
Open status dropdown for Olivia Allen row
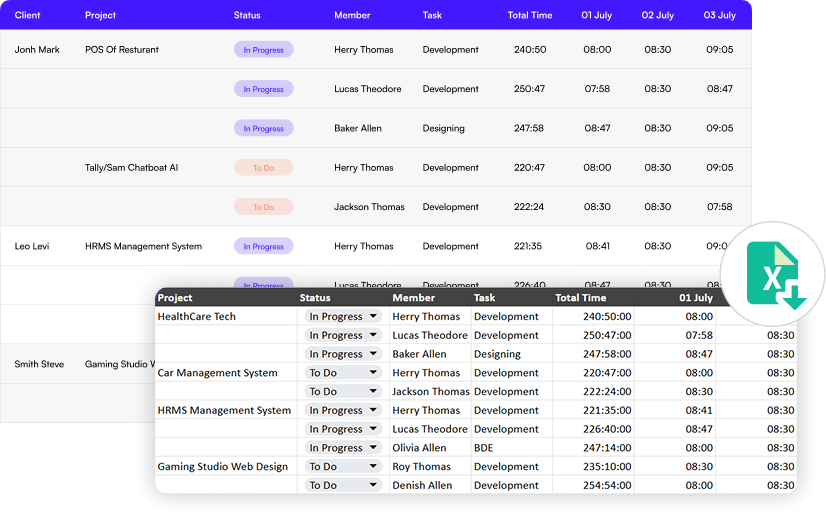343,448
